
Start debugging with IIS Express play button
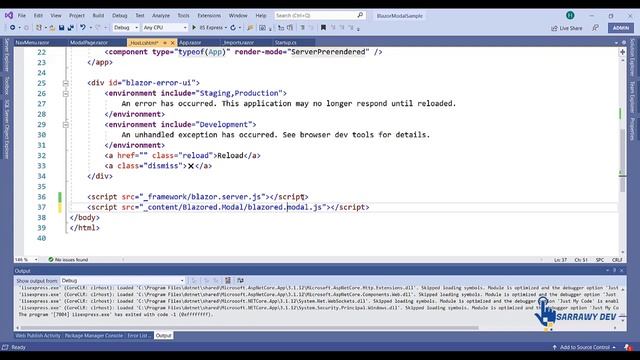click(x=194, y=28)
